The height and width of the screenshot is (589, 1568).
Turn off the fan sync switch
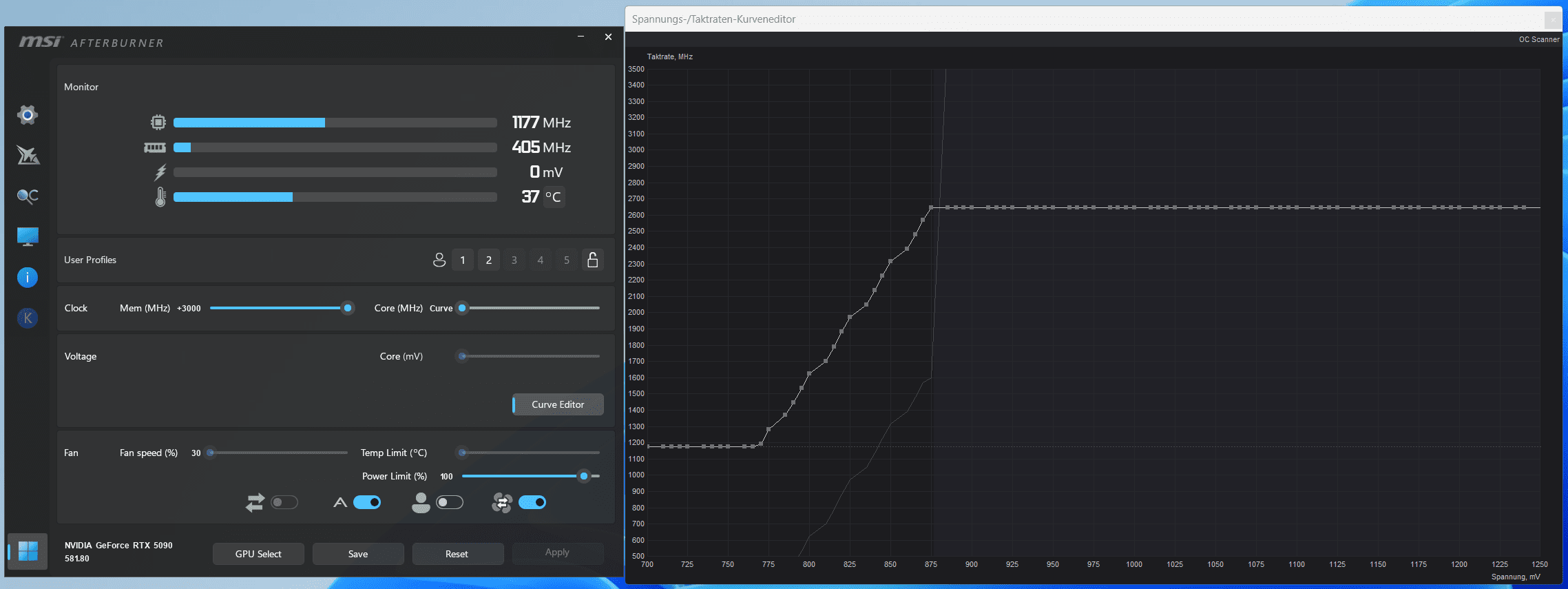tap(532, 502)
